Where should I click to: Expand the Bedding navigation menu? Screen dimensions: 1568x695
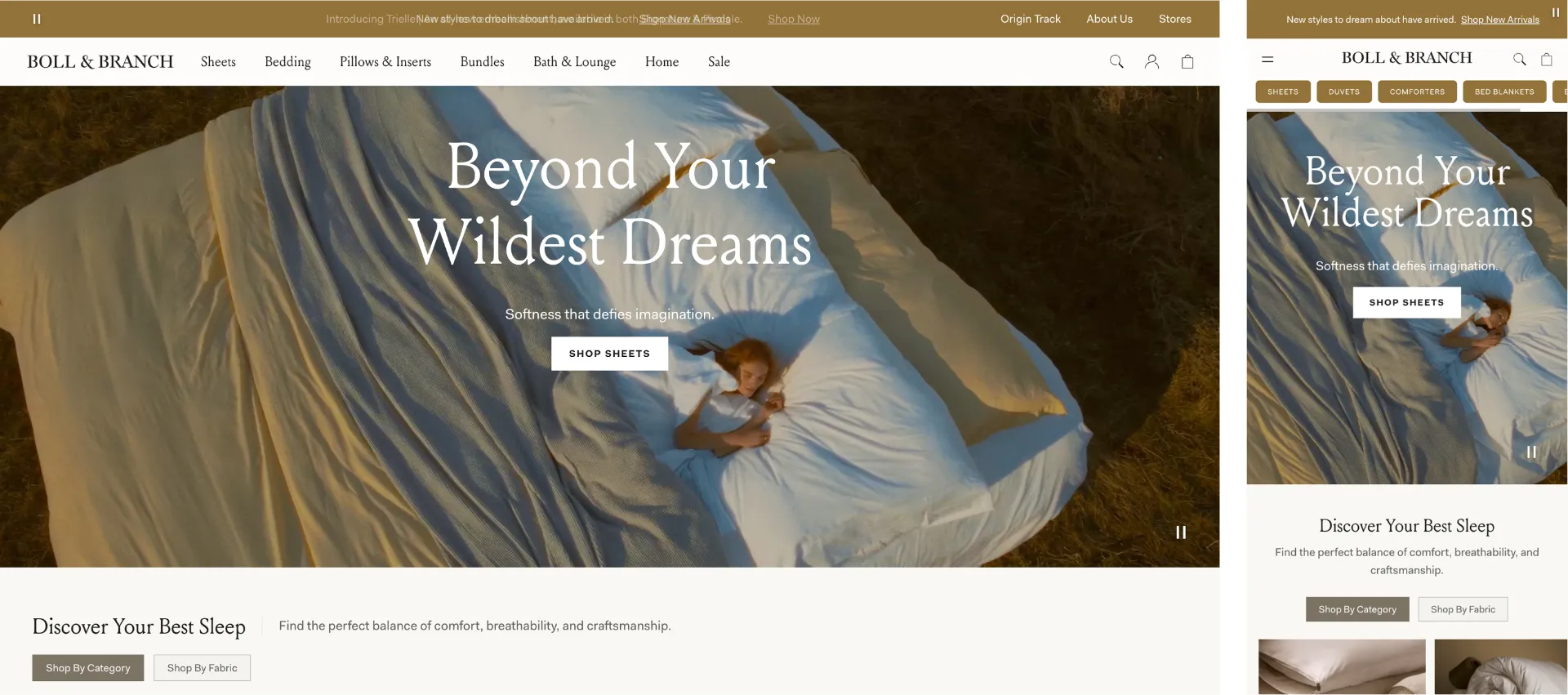coord(287,62)
